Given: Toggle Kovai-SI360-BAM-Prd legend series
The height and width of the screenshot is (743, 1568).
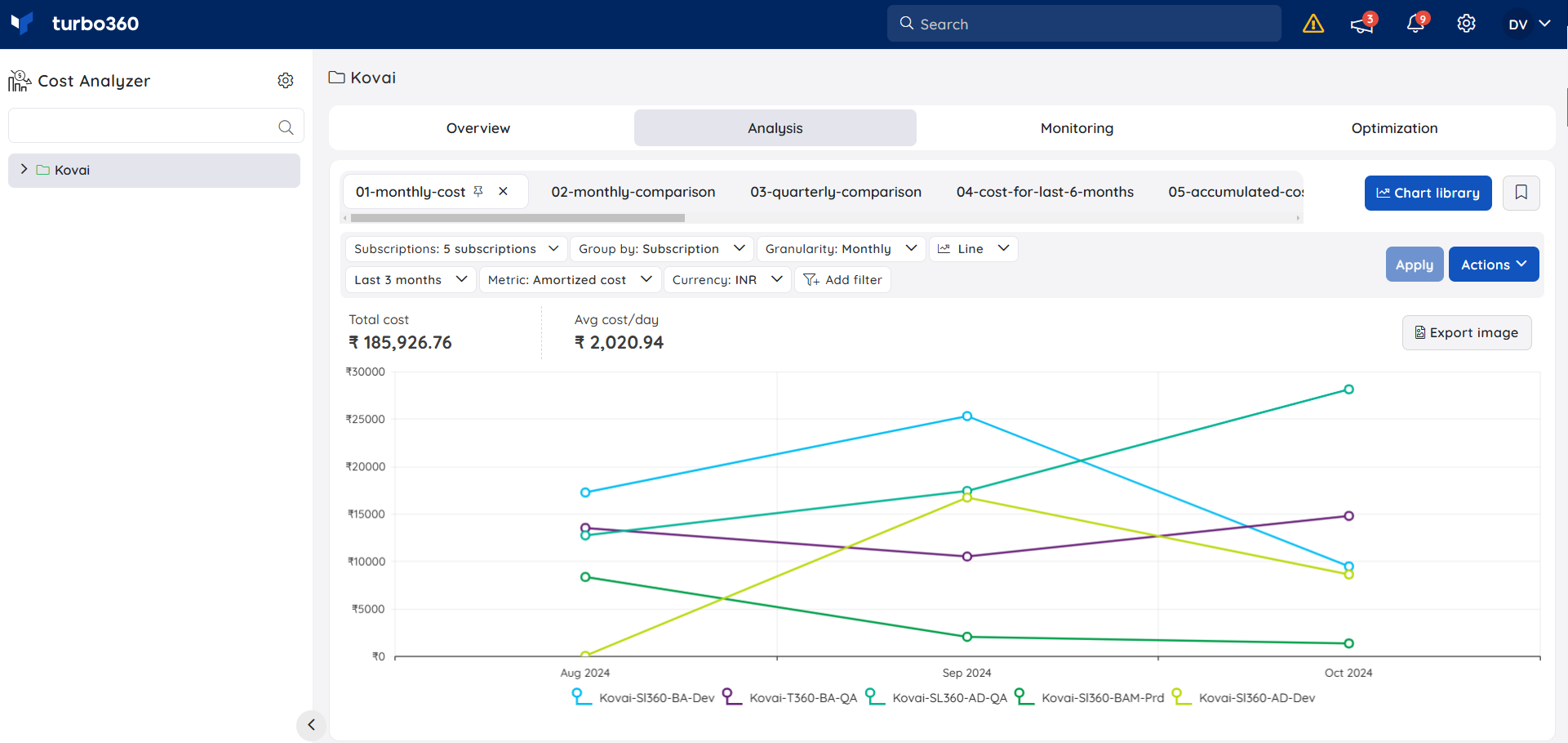Looking at the screenshot, I should pos(1089,697).
